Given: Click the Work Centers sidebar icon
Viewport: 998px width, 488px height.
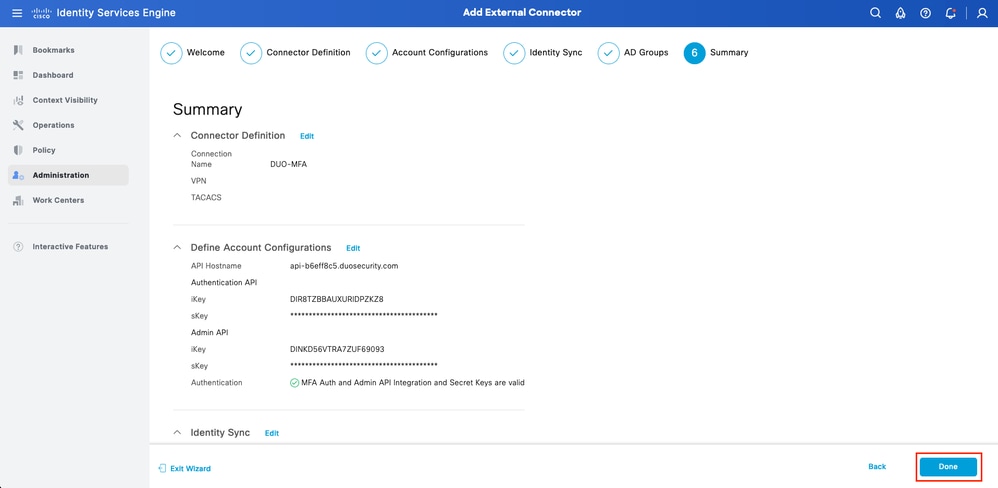Looking at the screenshot, I should pyautogui.click(x=18, y=200).
